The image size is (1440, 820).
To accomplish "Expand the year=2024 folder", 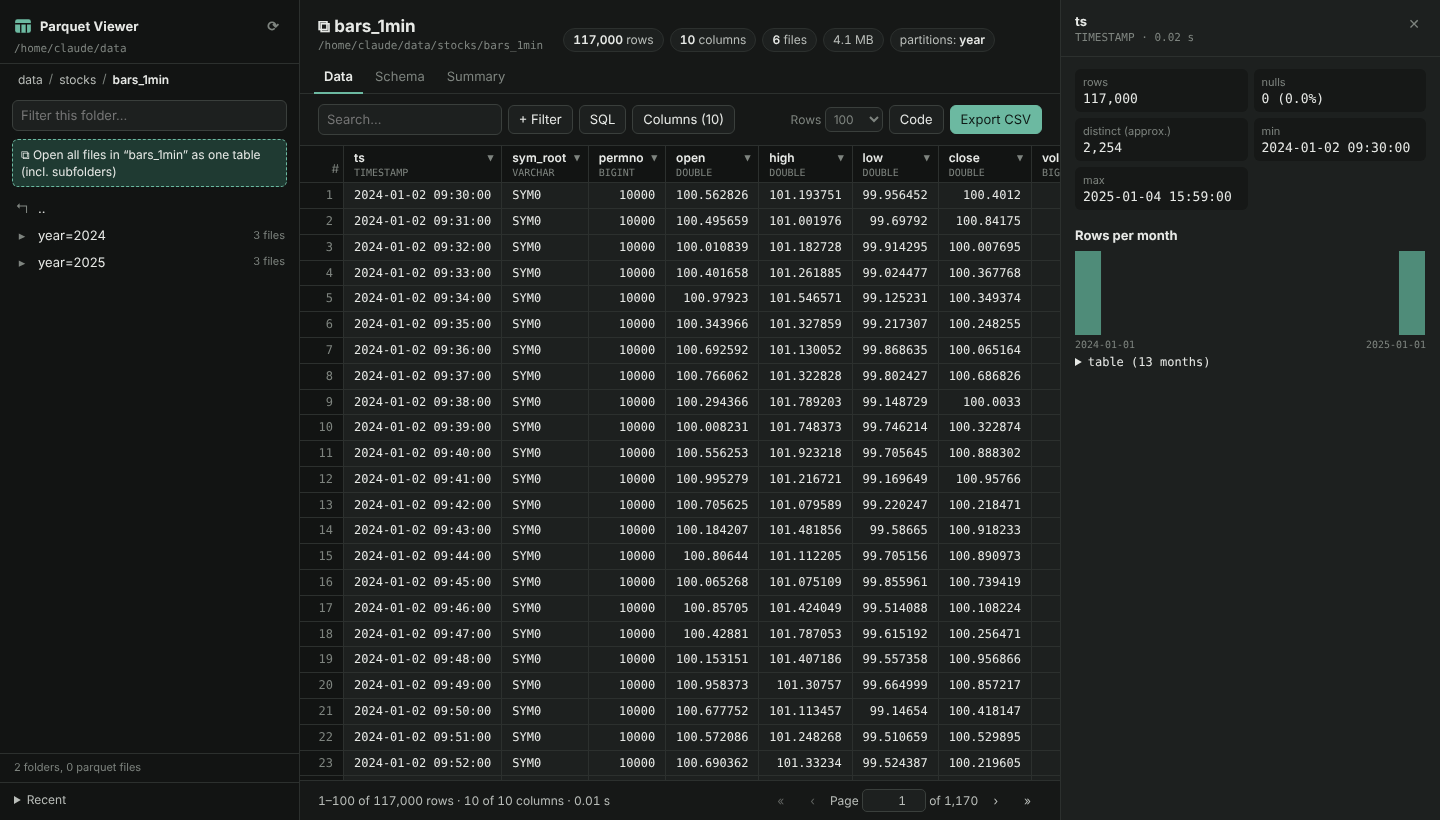I will (x=150, y=236).
